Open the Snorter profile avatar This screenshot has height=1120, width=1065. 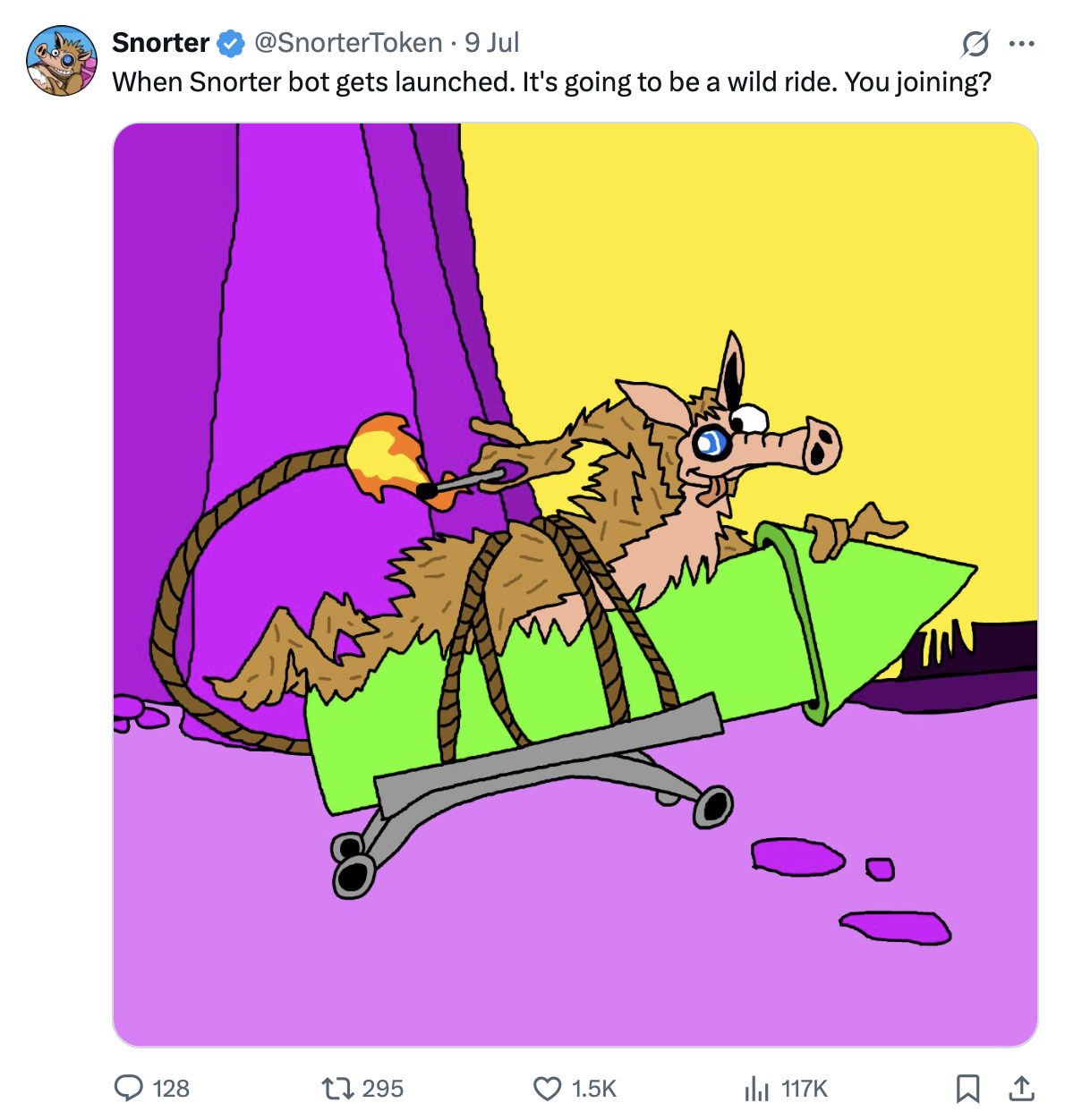[61, 61]
